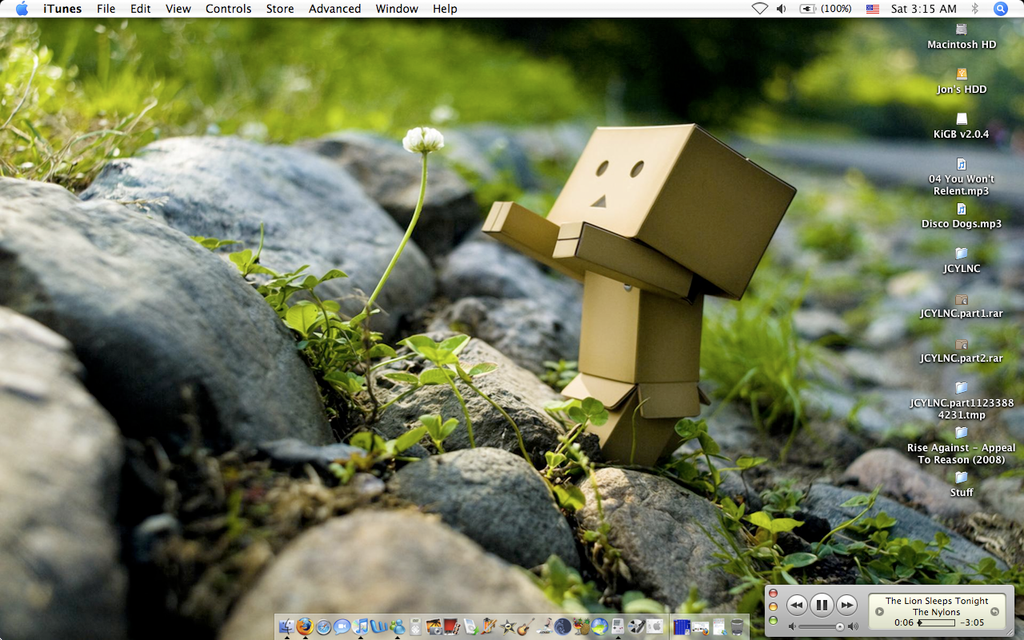Click the artist name The Nylons
This screenshot has height=640, width=1024.
[936, 612]
